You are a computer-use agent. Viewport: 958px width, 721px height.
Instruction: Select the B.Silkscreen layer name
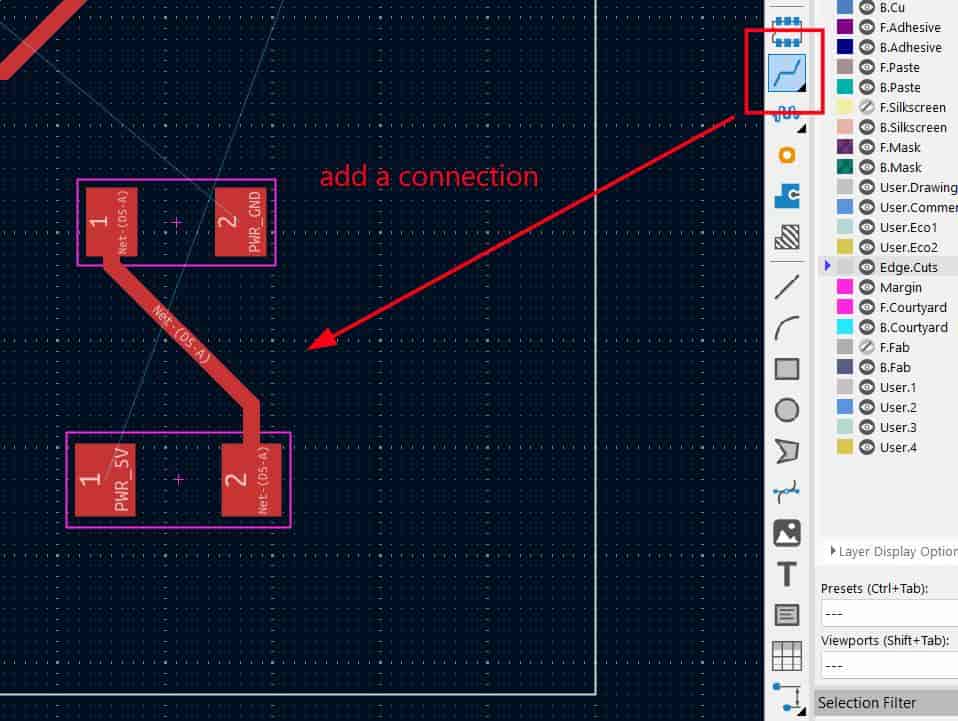(x=913, y=127)
